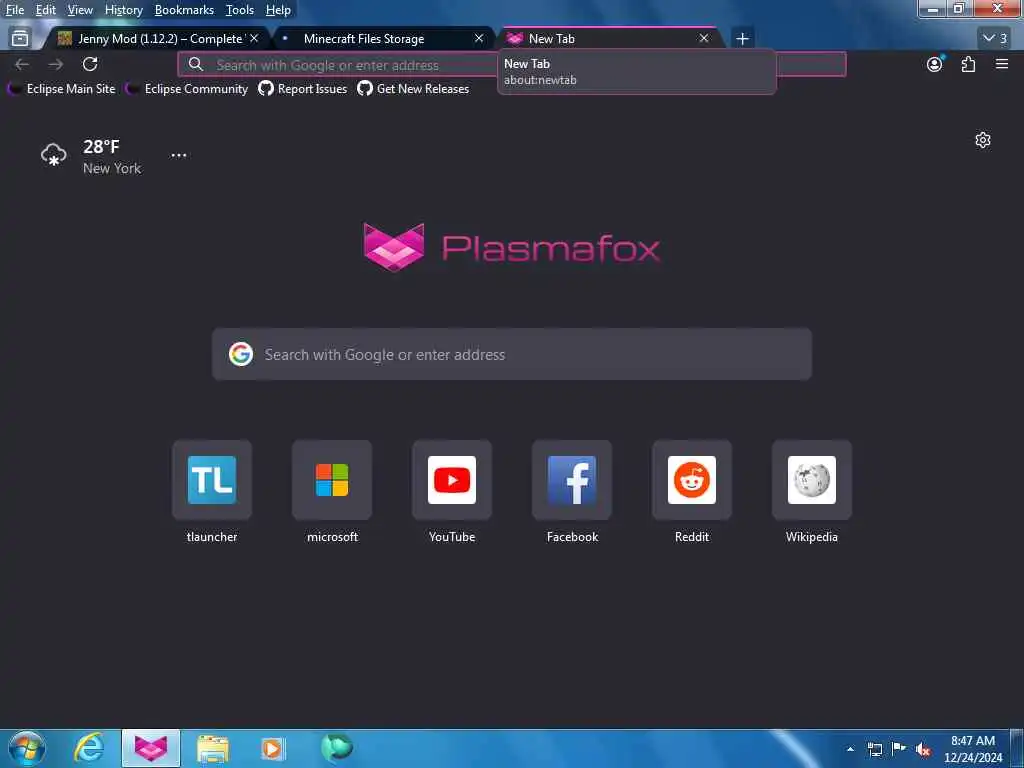Viewport: 1024px width, 768px height.
Task: Open the account profile icon
Action: [x=935, y=64]
